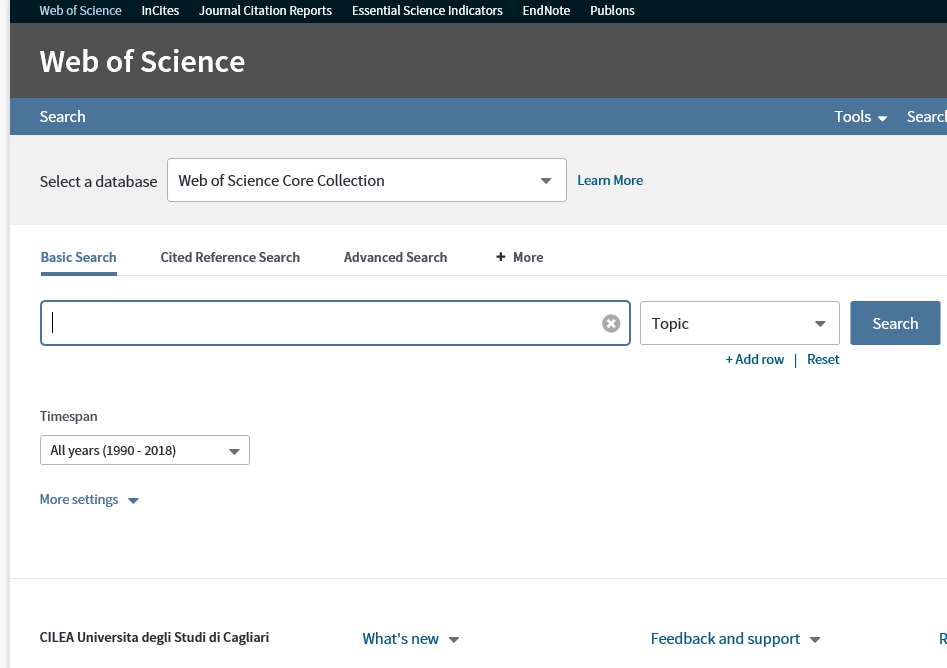Image resolution: width=947 pixels, height=668 pixels.
Task: Open the Feedback and support chevron
Action: (816, 639)
